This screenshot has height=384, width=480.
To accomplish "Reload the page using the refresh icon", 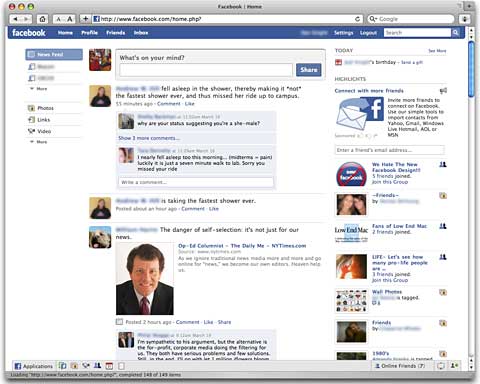I will 357,19.
